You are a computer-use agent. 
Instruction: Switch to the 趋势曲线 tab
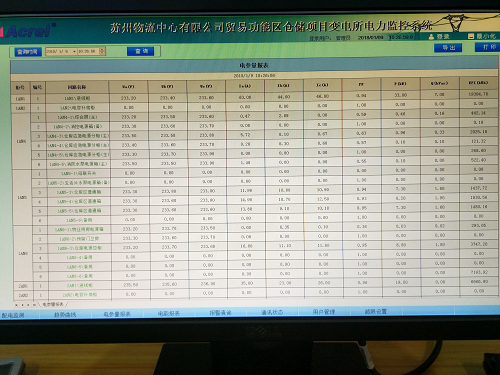(65, 314)
